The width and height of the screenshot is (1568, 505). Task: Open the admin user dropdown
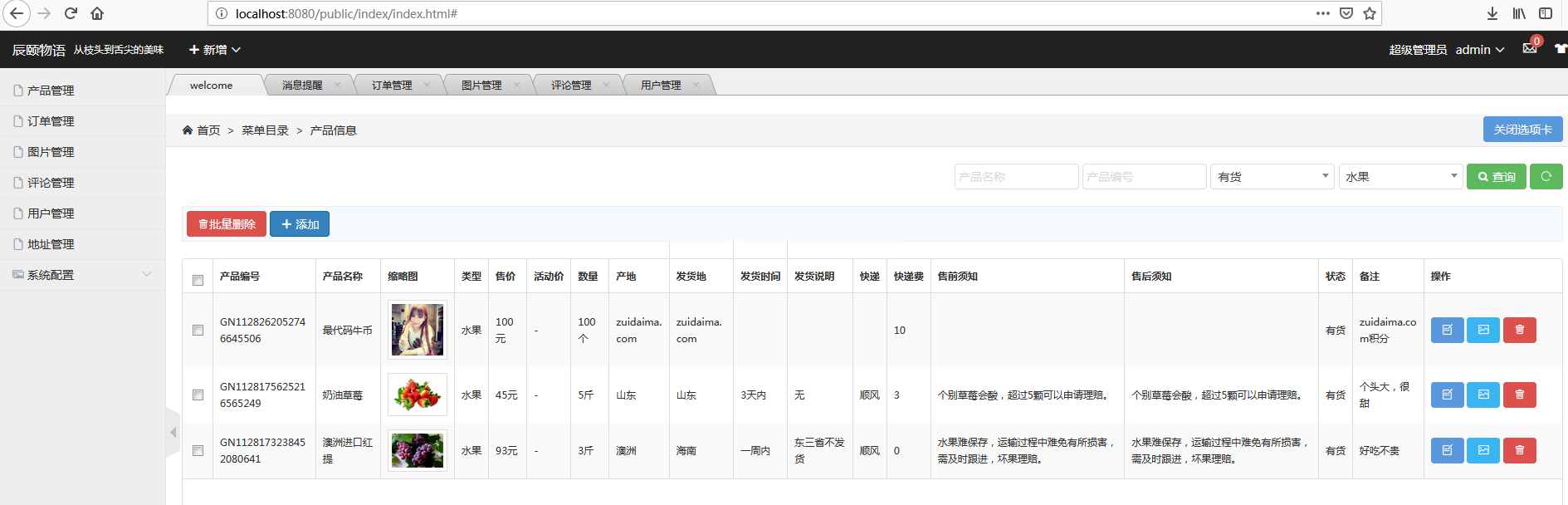[1480, 50]
